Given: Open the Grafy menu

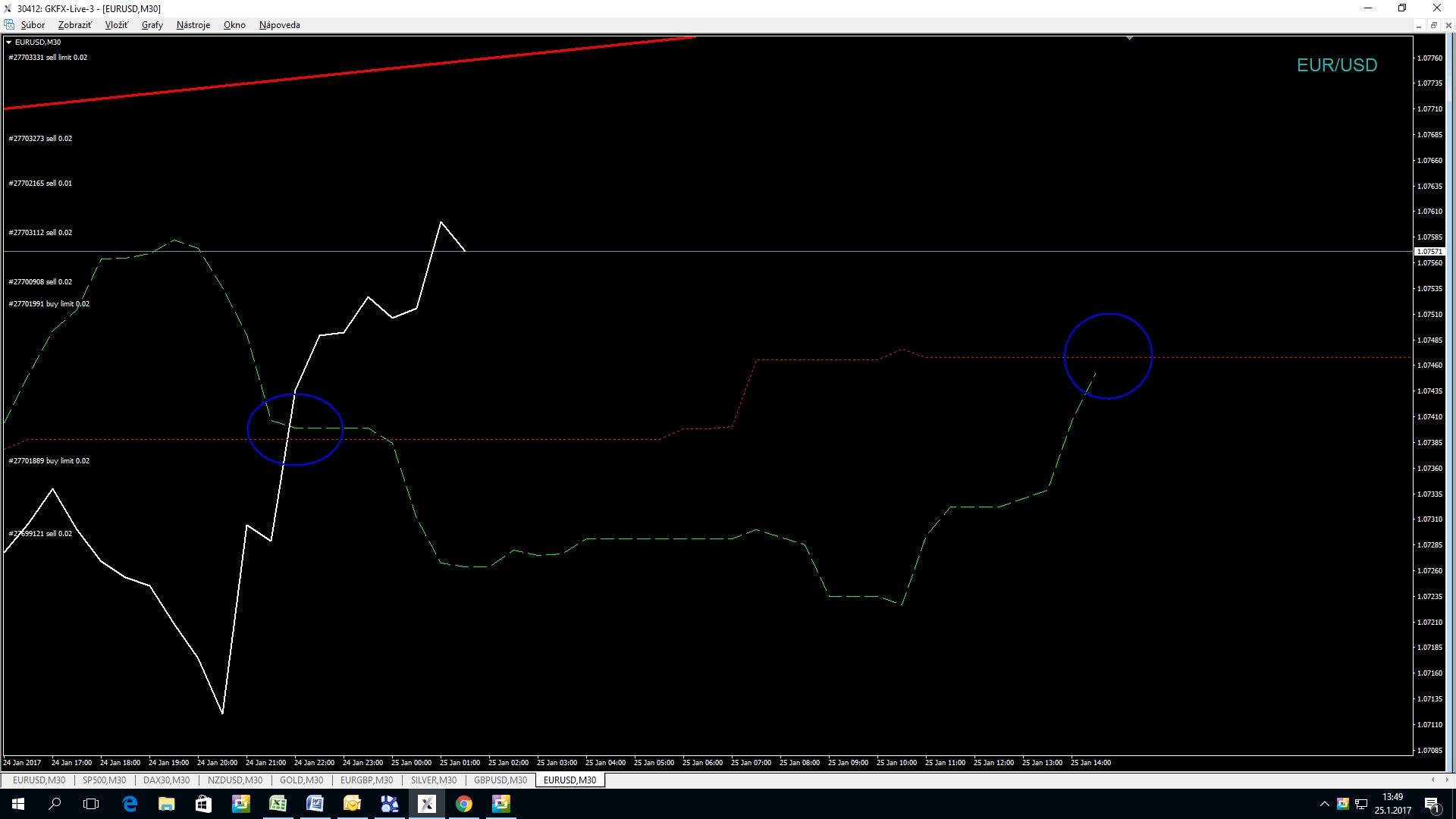Looking at the screenshot, I should pos(152,25).
